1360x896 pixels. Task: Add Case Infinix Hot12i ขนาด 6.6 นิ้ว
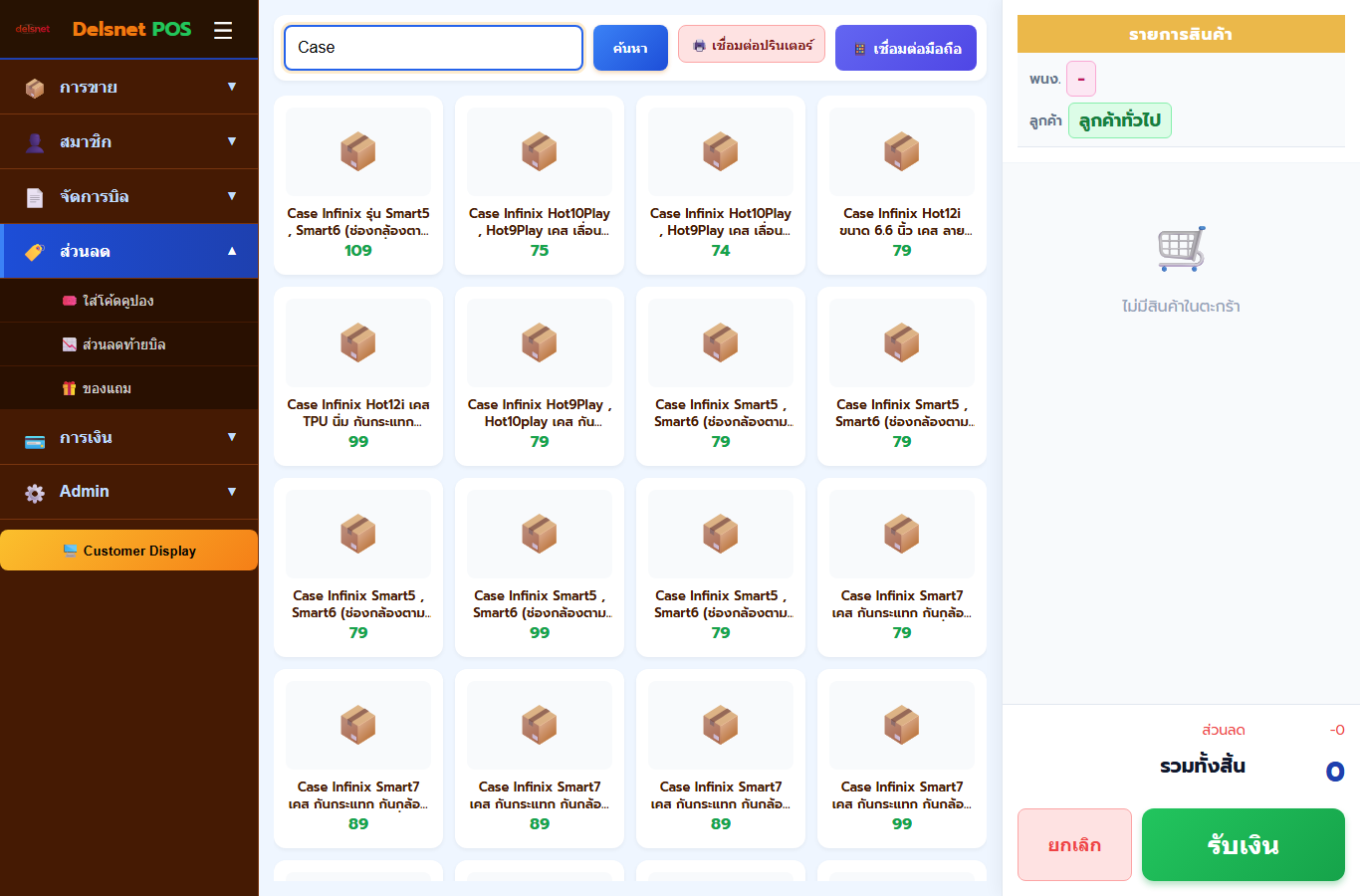[902, 185]
